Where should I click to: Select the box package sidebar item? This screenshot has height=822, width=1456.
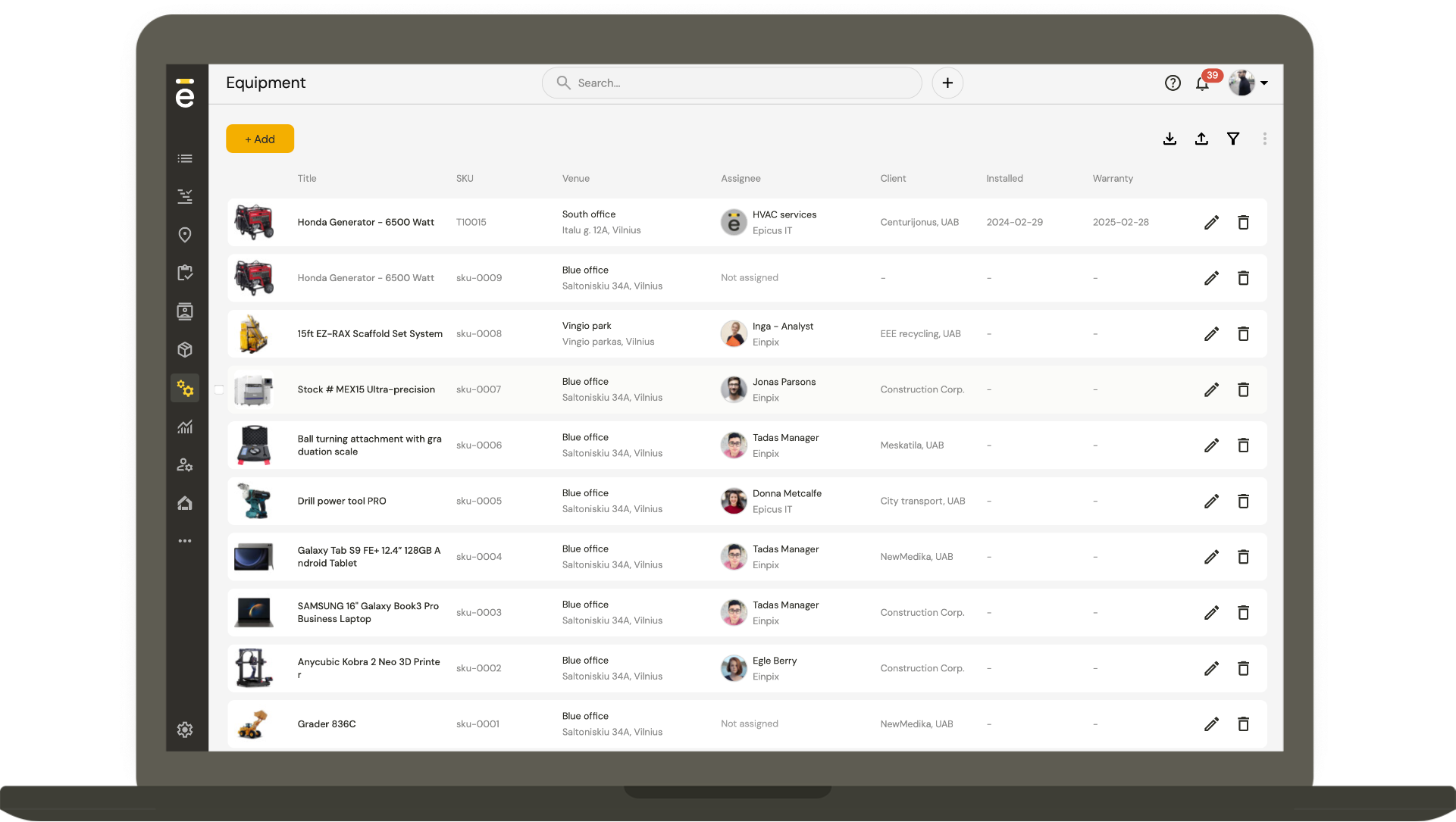185,349
